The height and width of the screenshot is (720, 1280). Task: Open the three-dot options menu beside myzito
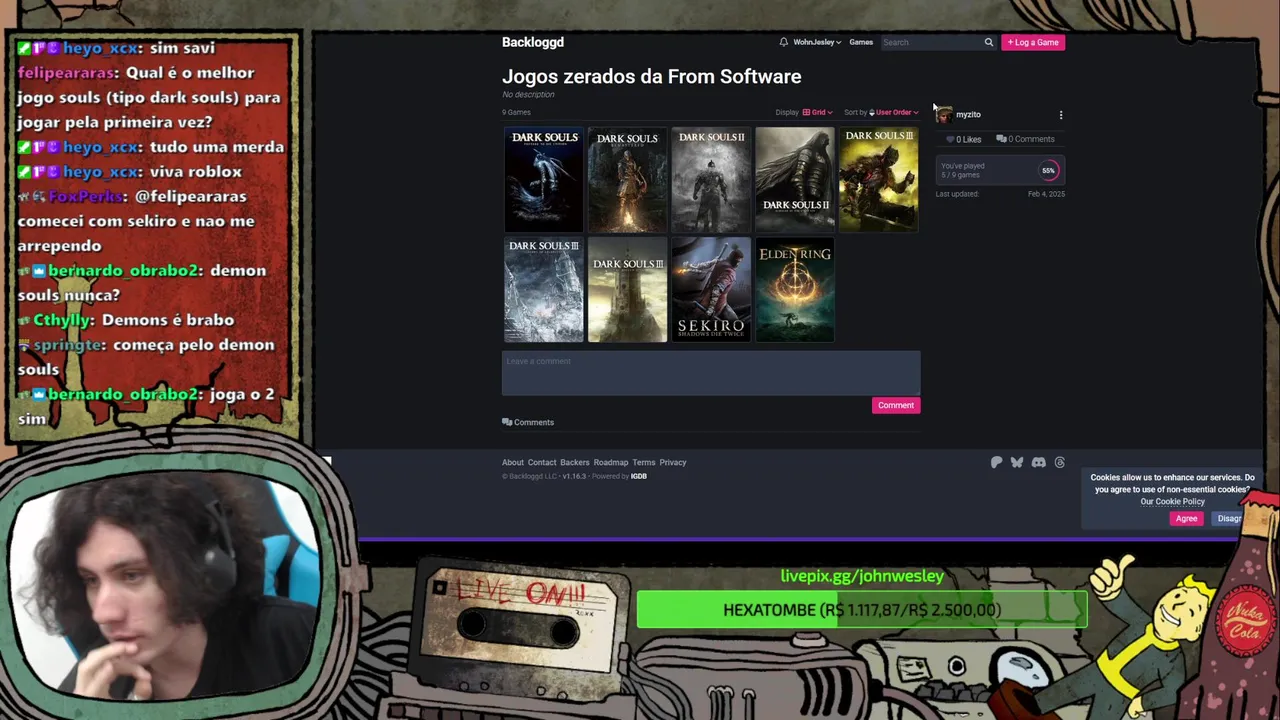click(x=1061, y=115)
